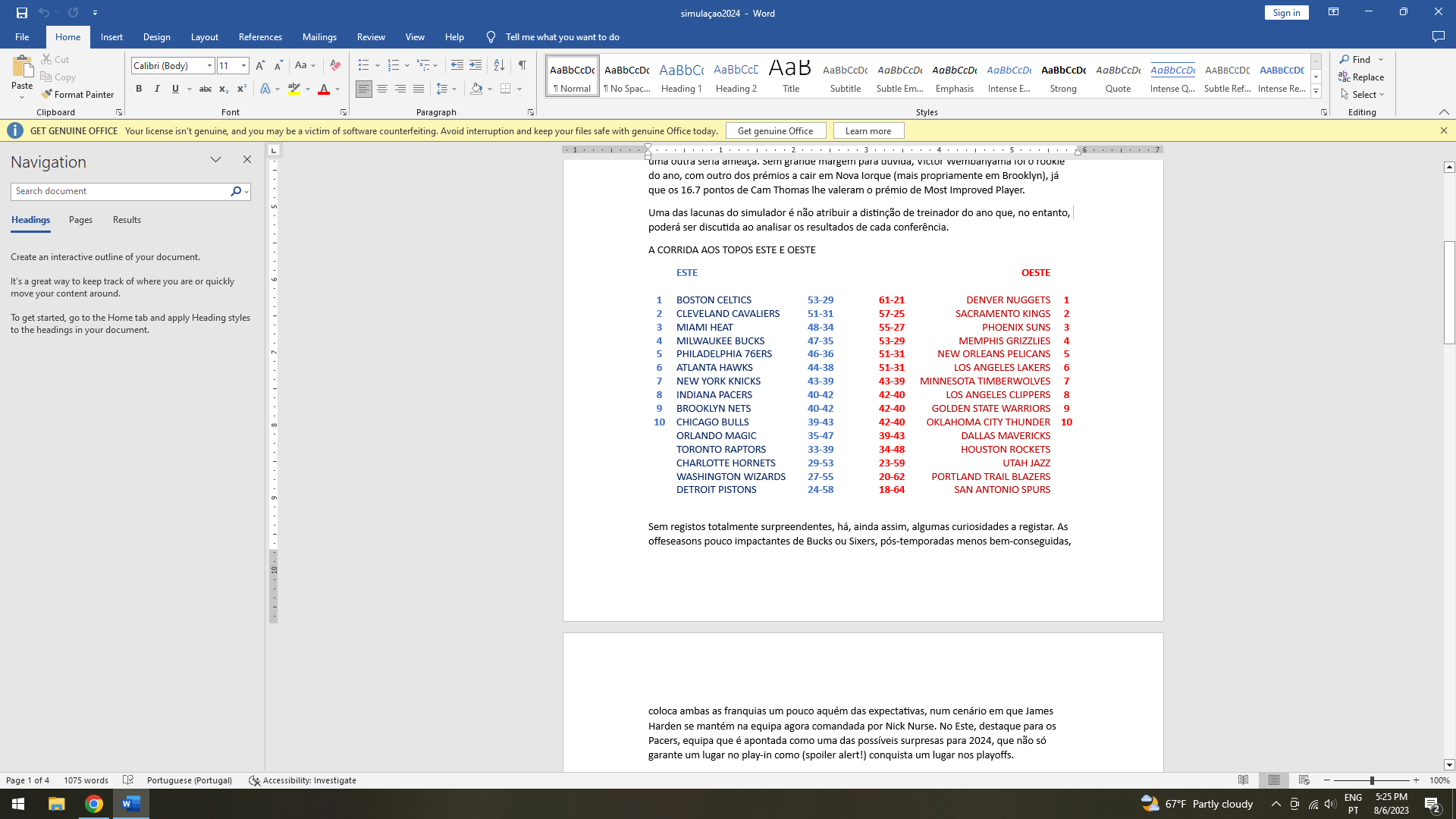The width and height of the screenshot is (1456, 819).
Task: Save the document with the Save icon
Action: (x=21, y=13)
